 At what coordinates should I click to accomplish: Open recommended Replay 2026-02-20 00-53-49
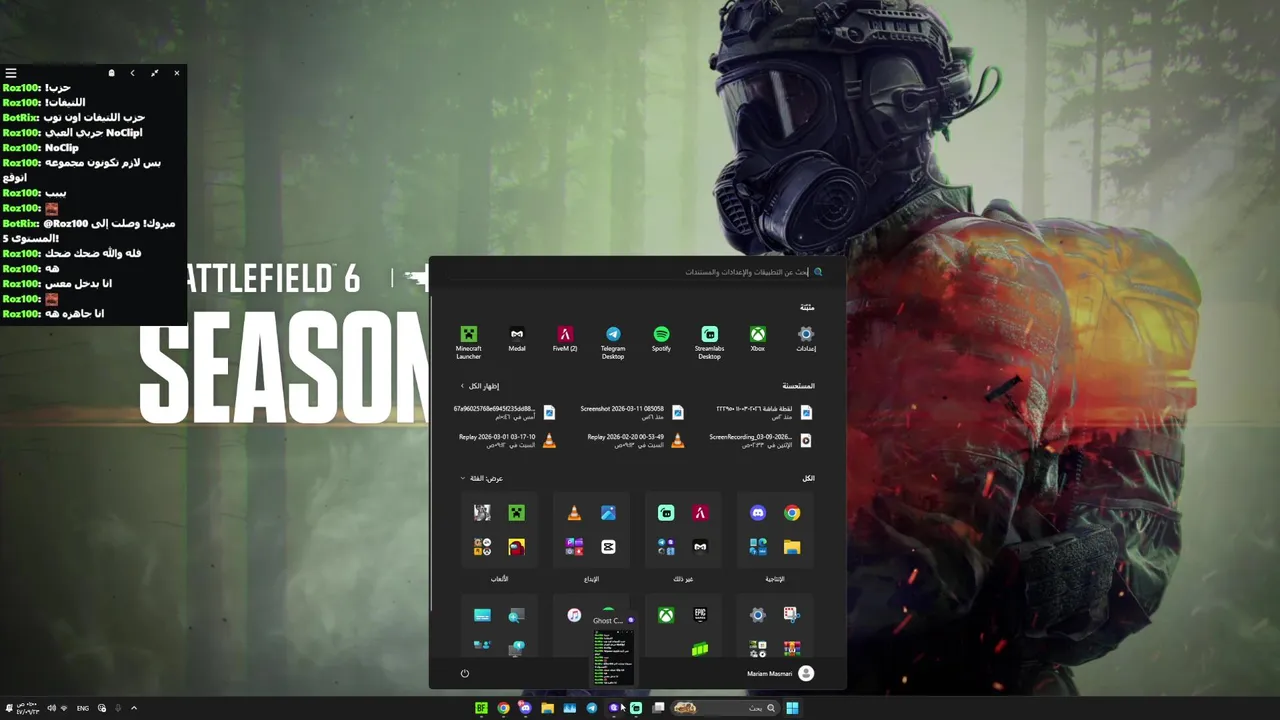[x=635, y=440]
